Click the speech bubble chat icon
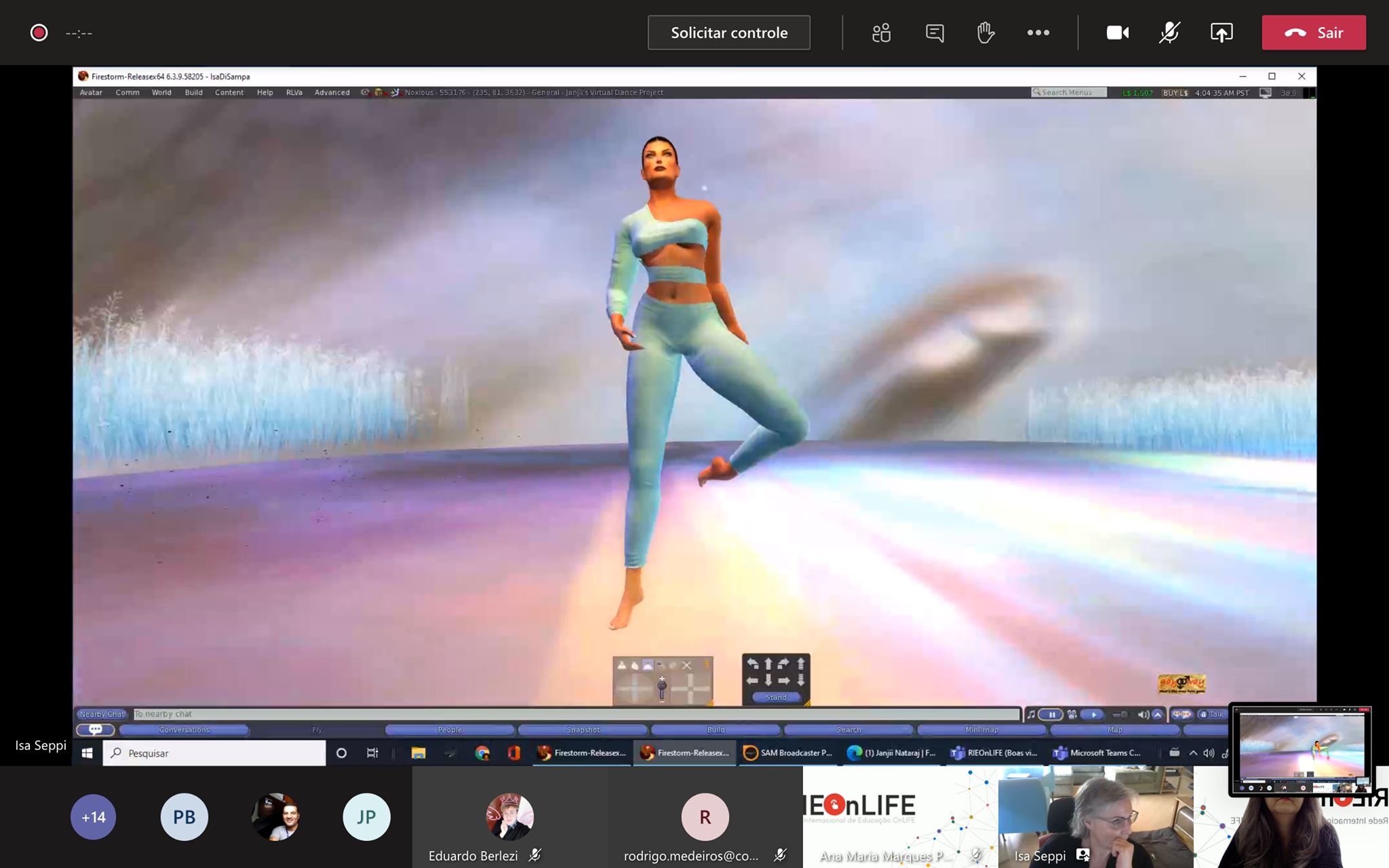The image size is (1389, 868). point(95,730)
